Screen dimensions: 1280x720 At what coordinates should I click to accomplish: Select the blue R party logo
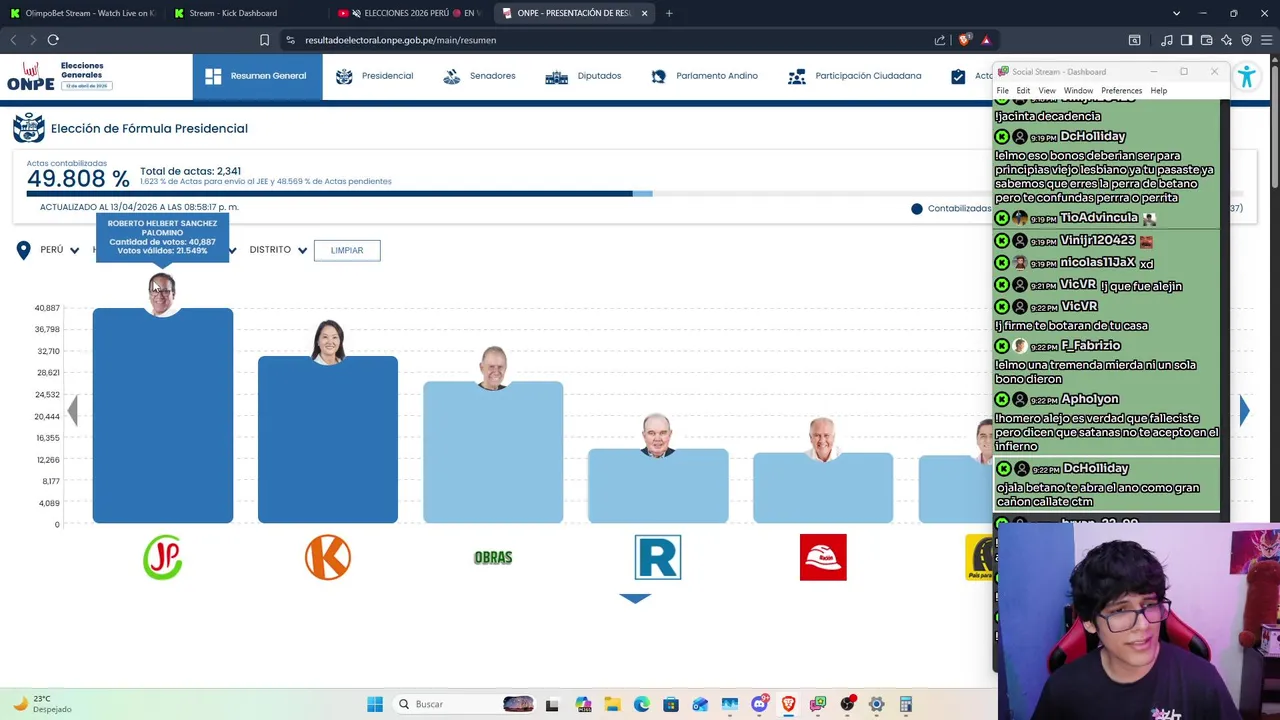(658, 557)
